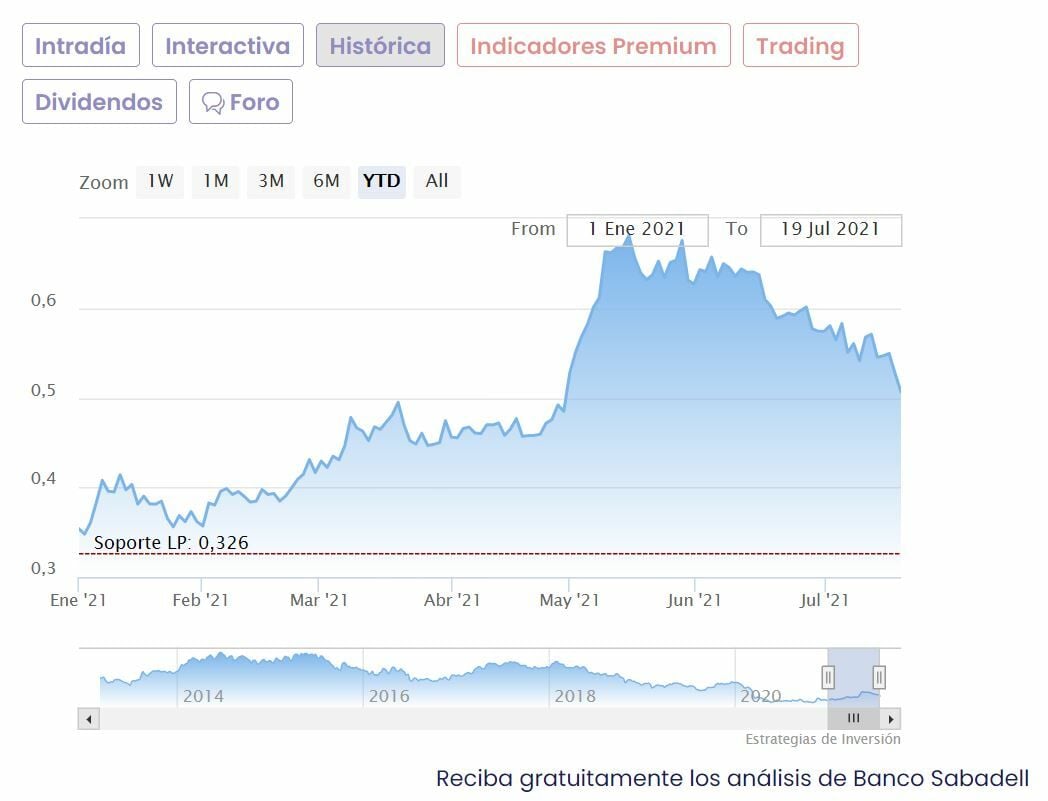Show the full history with All
The height and width of the screenshot is (801, 1048).
(437, 181)
